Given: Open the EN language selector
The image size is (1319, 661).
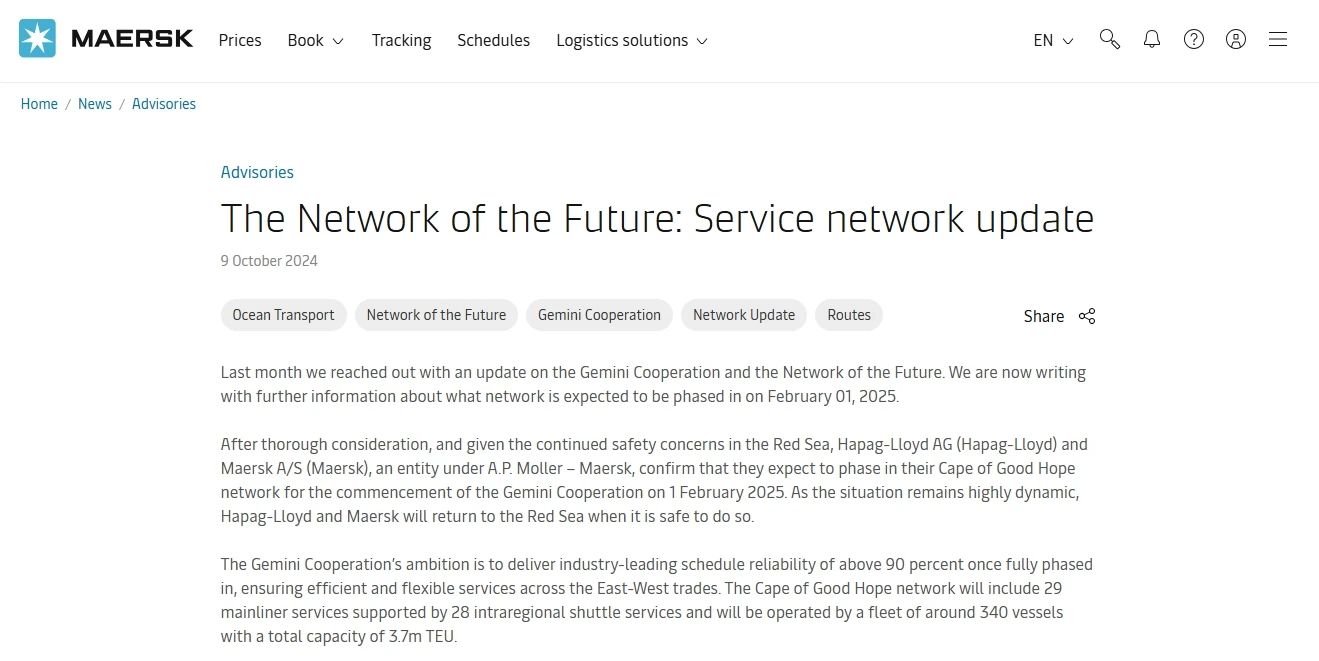Looking at the screenshot, I should pos(1053,40).
